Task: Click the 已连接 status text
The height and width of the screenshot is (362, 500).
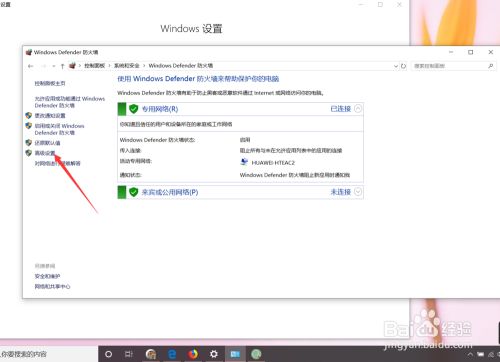Action: click(340, 109)
